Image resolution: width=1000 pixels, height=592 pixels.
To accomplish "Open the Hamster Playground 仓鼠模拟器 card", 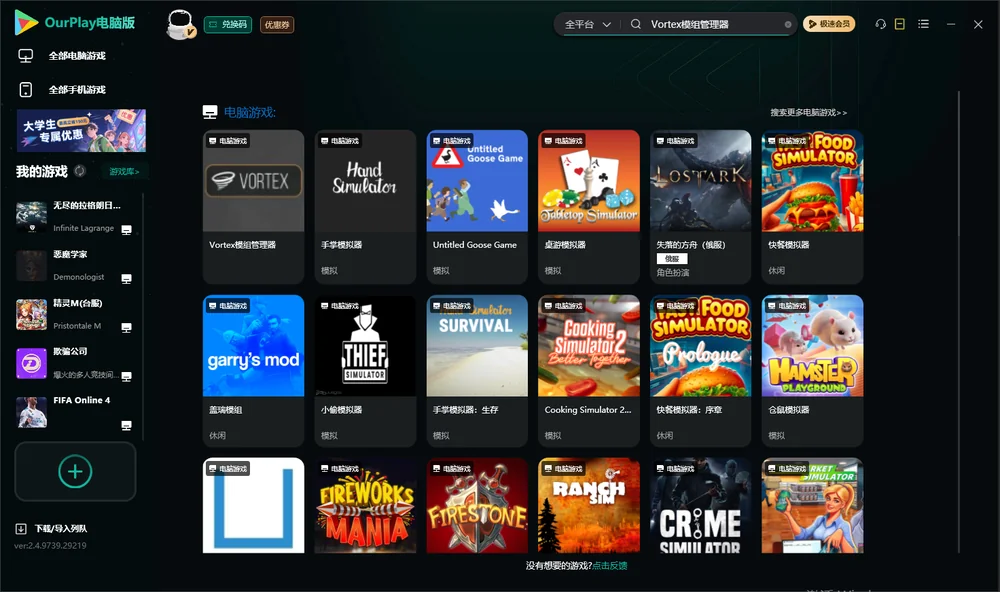I will [812, 371].
